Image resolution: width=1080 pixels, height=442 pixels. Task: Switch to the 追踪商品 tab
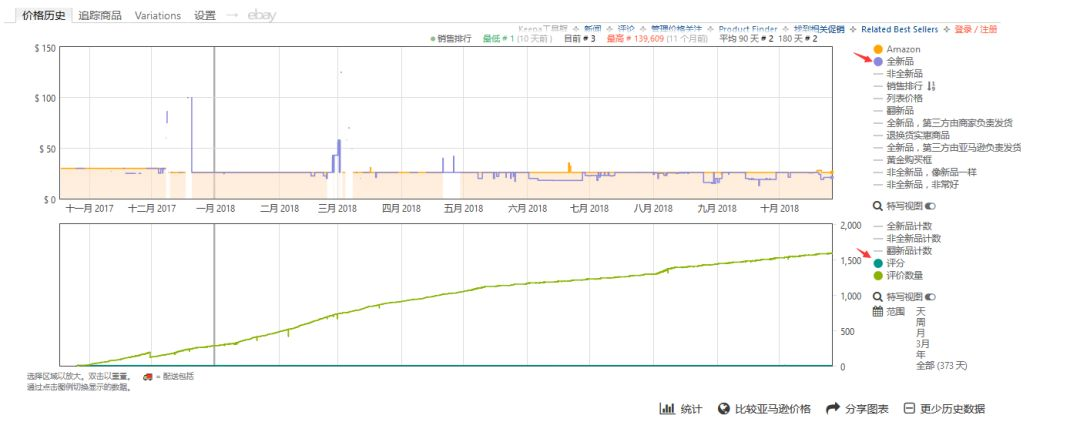tap(100, 16)
